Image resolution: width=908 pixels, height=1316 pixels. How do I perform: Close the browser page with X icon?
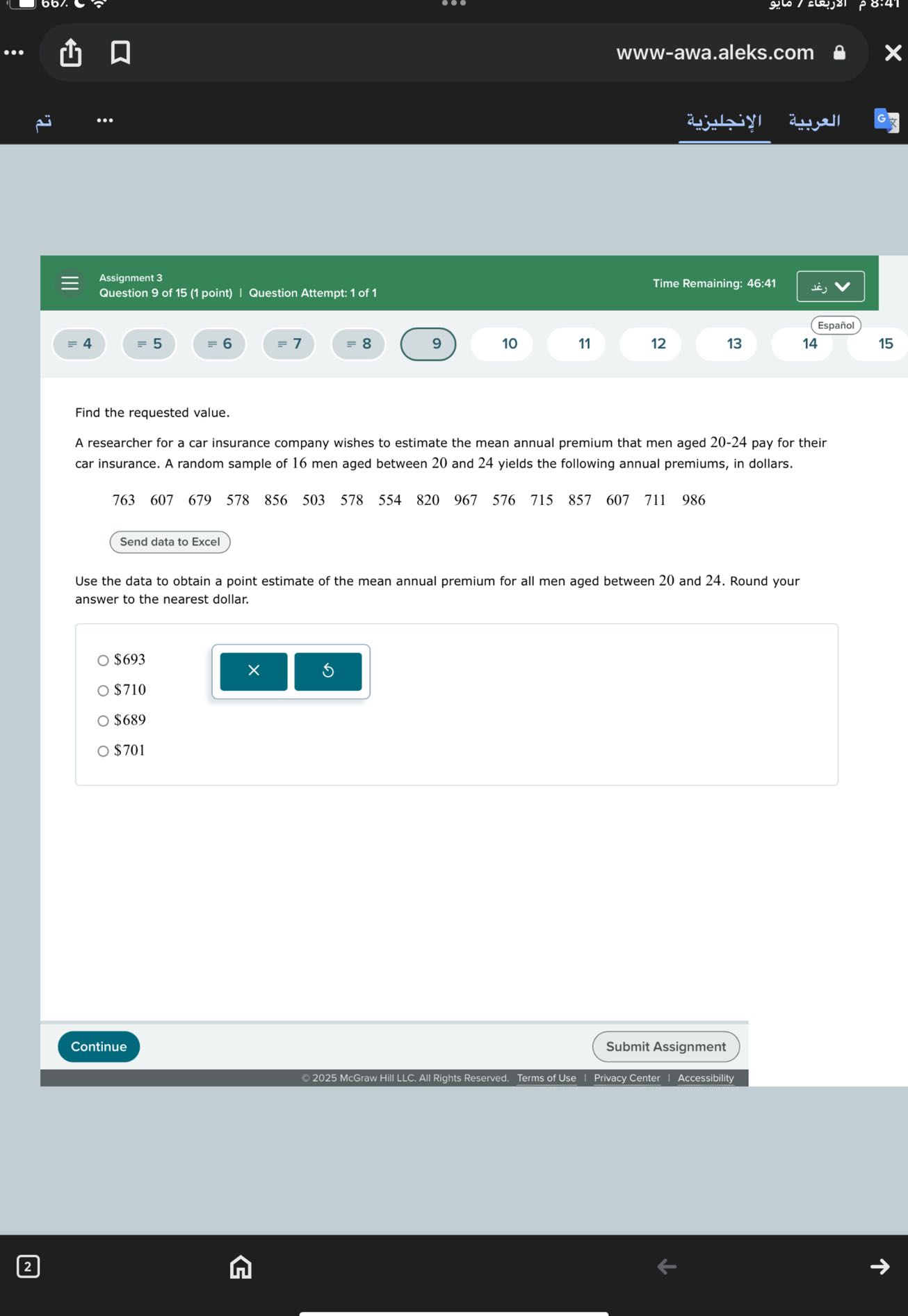893,53
